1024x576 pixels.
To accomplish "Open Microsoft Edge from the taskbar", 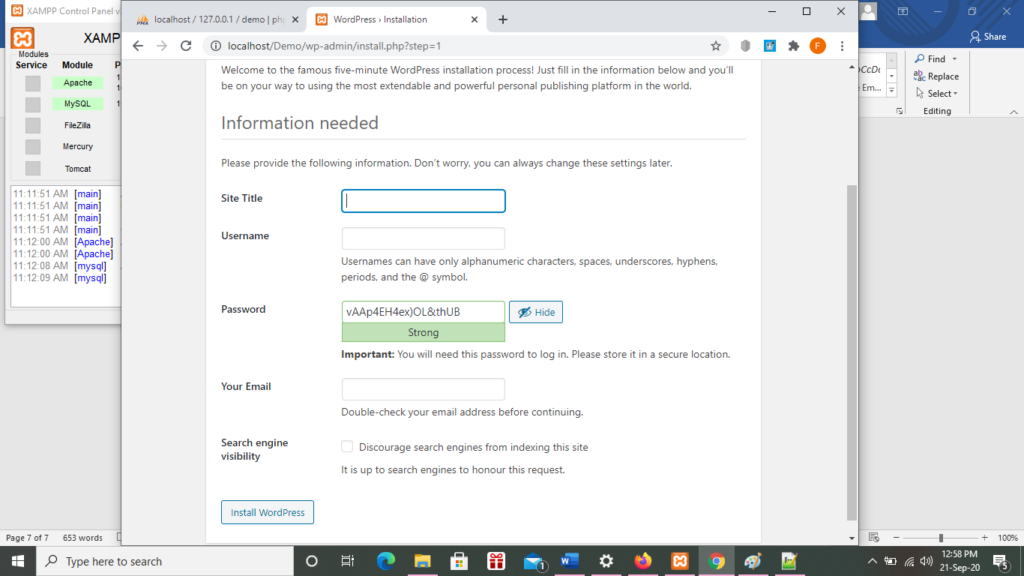I will coord(386,561).
